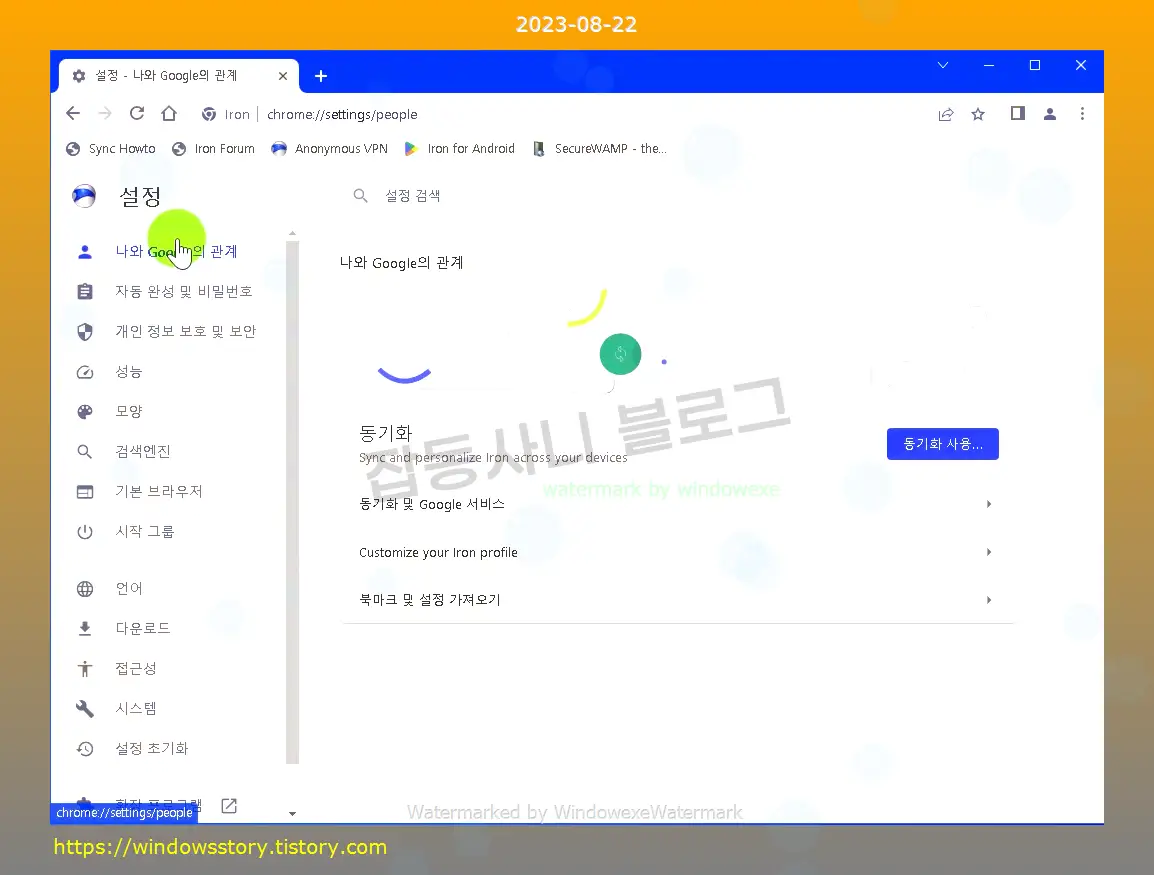1154x875 pixels.
Task: Open the tab search chevron
Action: (x=943, y=65)
